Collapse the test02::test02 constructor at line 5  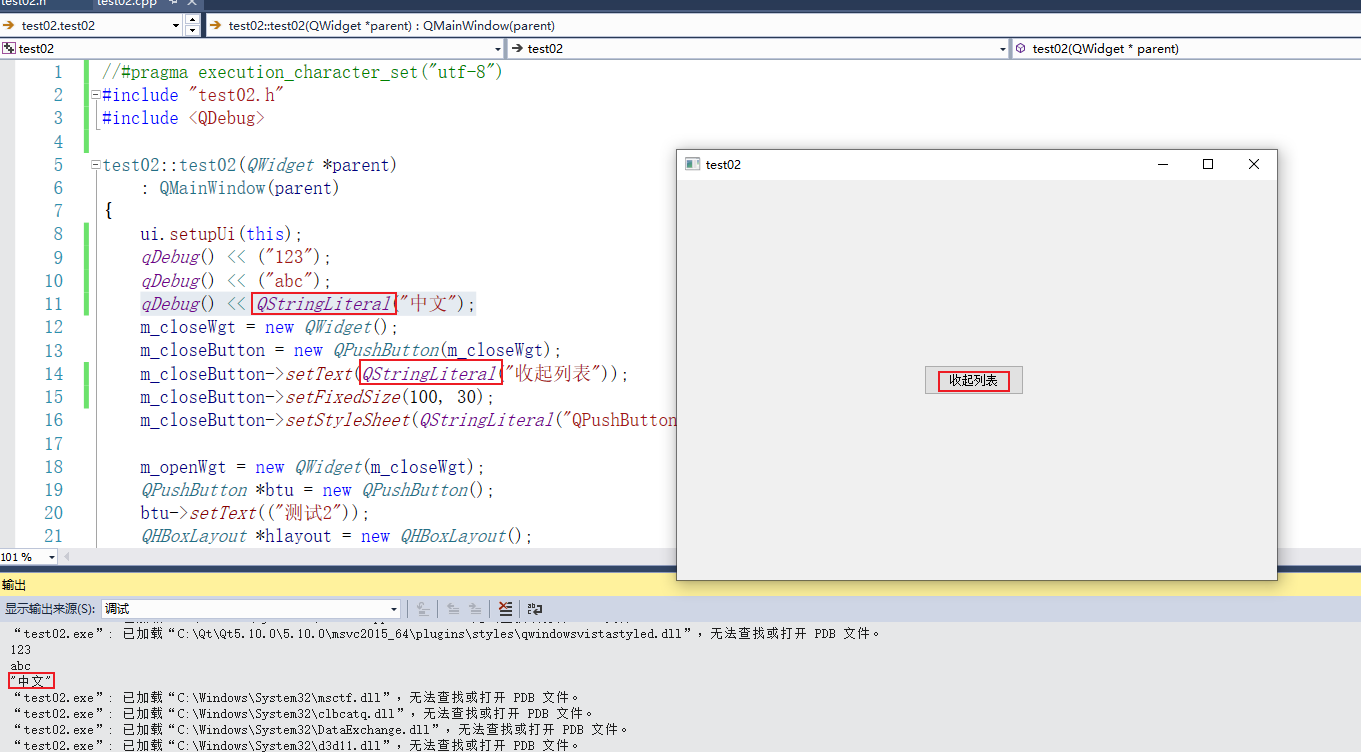[x=95, y=165]
